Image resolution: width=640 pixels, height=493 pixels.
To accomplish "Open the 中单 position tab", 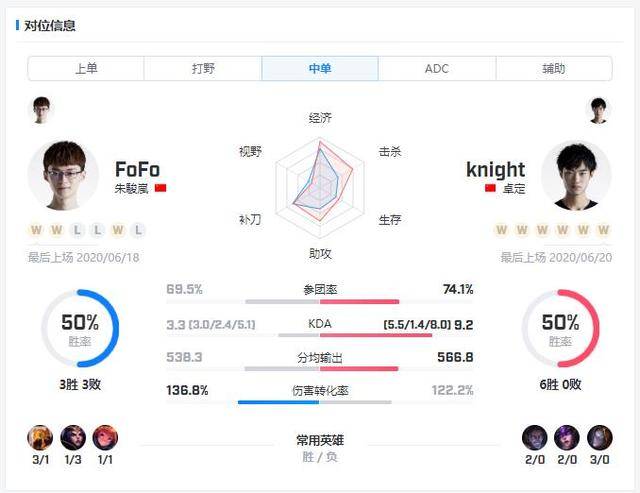I will (x=320, y=69).
